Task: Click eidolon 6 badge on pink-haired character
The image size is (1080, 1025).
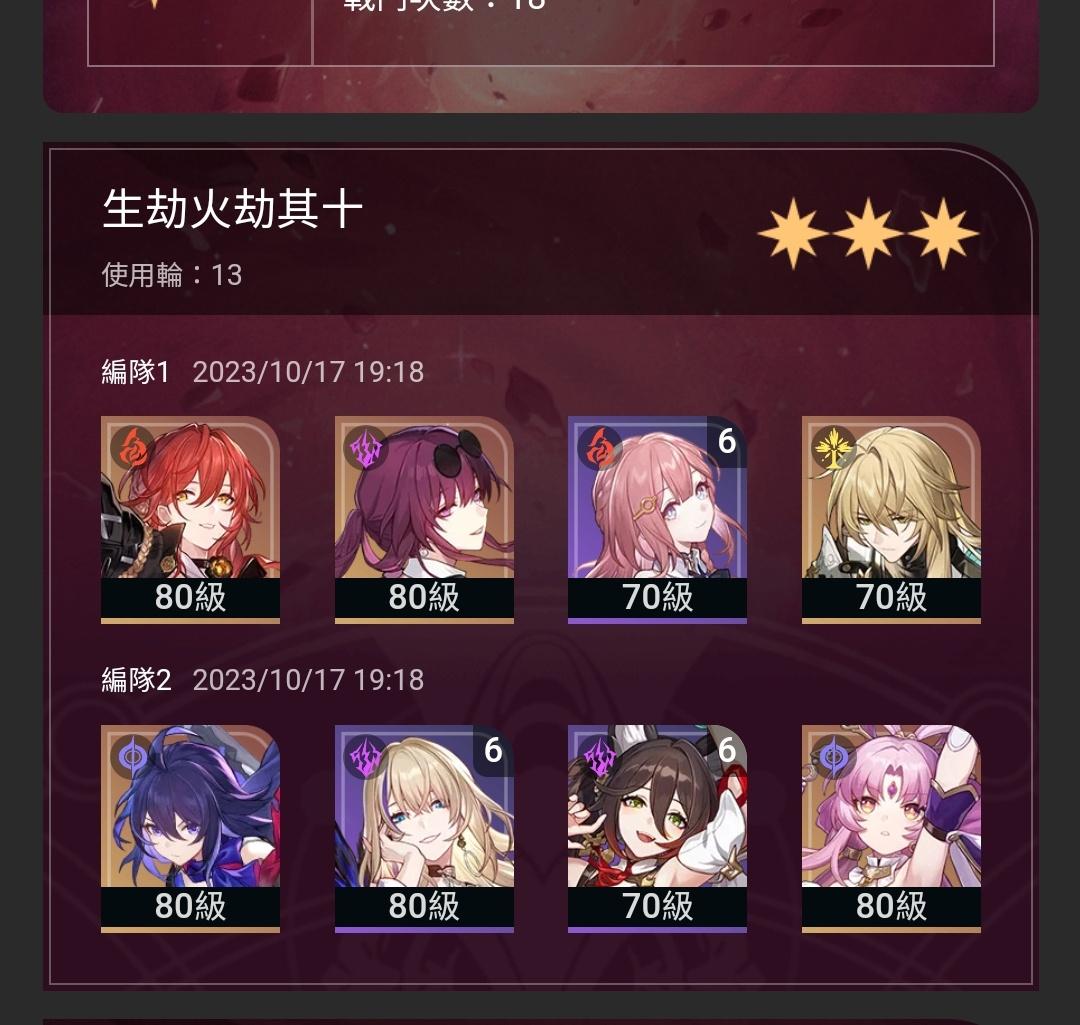Action: [727, 442]
